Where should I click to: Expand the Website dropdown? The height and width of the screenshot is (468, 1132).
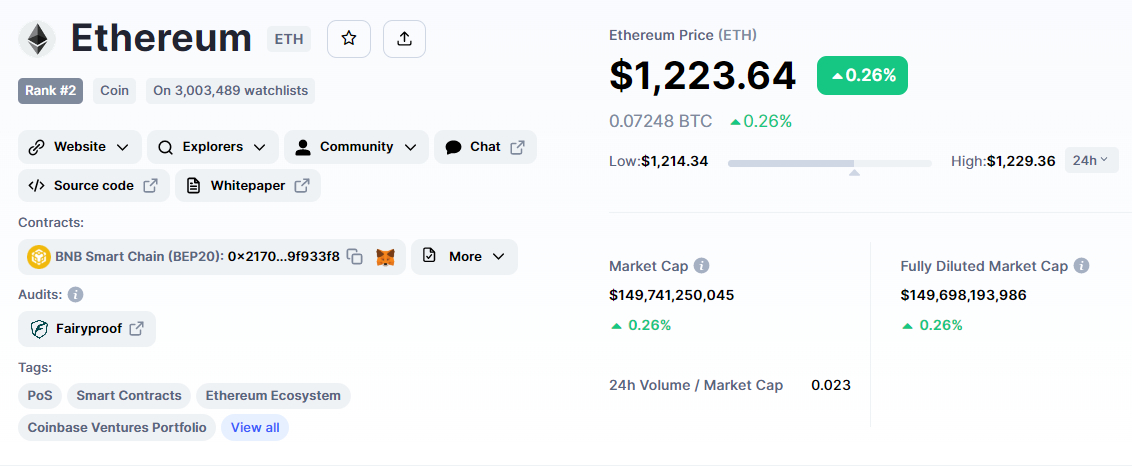123,147
